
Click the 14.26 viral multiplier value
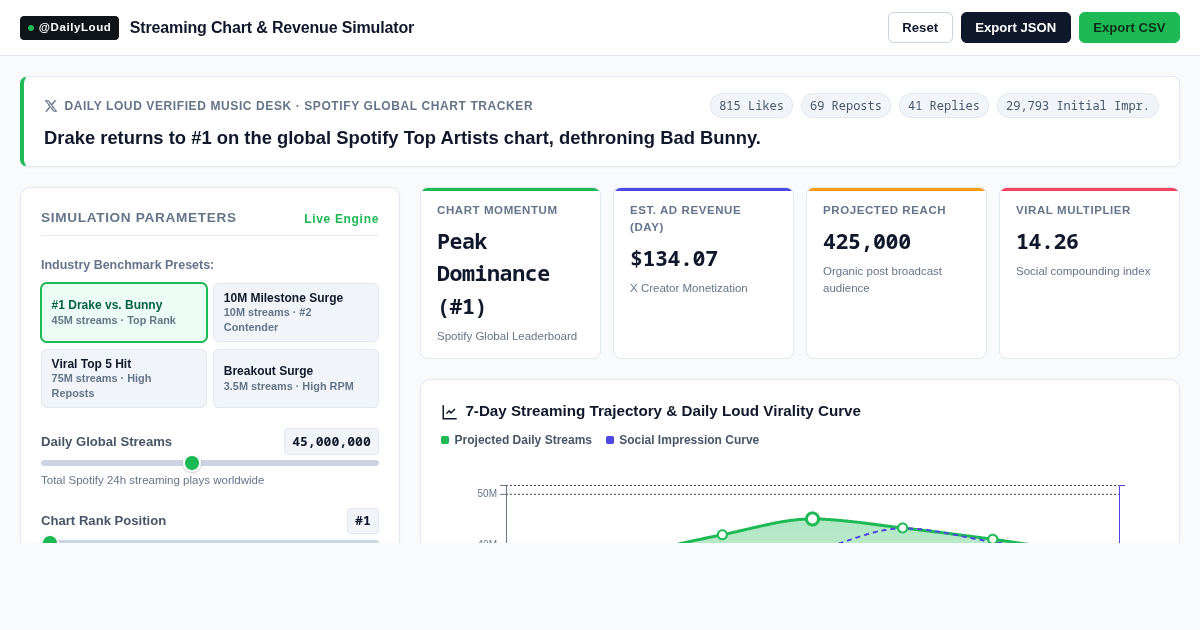[x=1047, y=242]
